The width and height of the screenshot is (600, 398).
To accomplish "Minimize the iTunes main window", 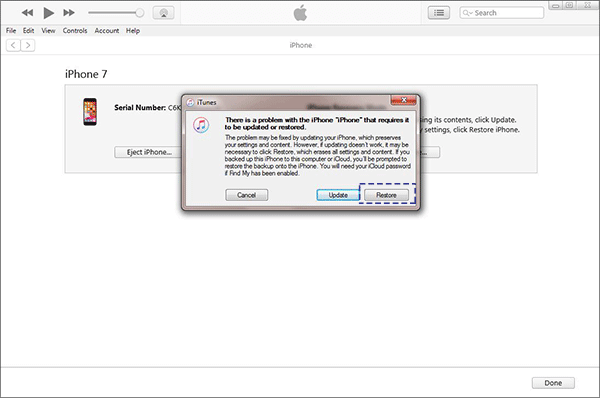I will pyautogui.click(x=556, y=5).
